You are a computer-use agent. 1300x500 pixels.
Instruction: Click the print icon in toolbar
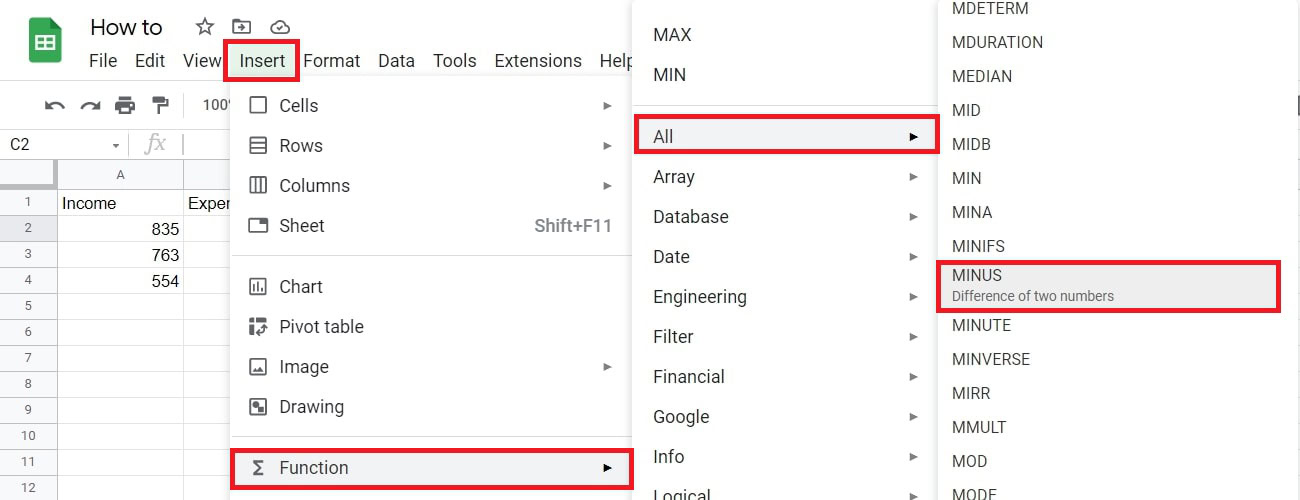(x=125, y=105)
